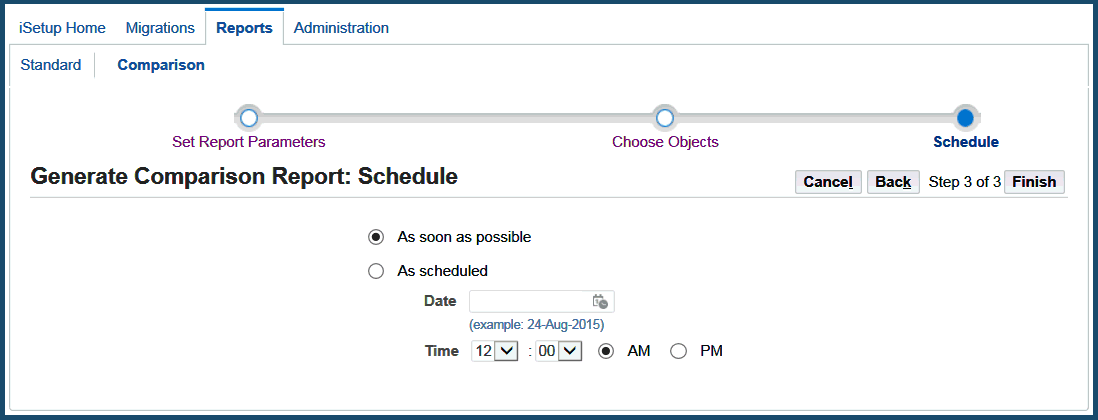The image size is (1098, 420).
Task: Open the Comparison subtab
Action: pyautogui.click(x=161, y=65)
